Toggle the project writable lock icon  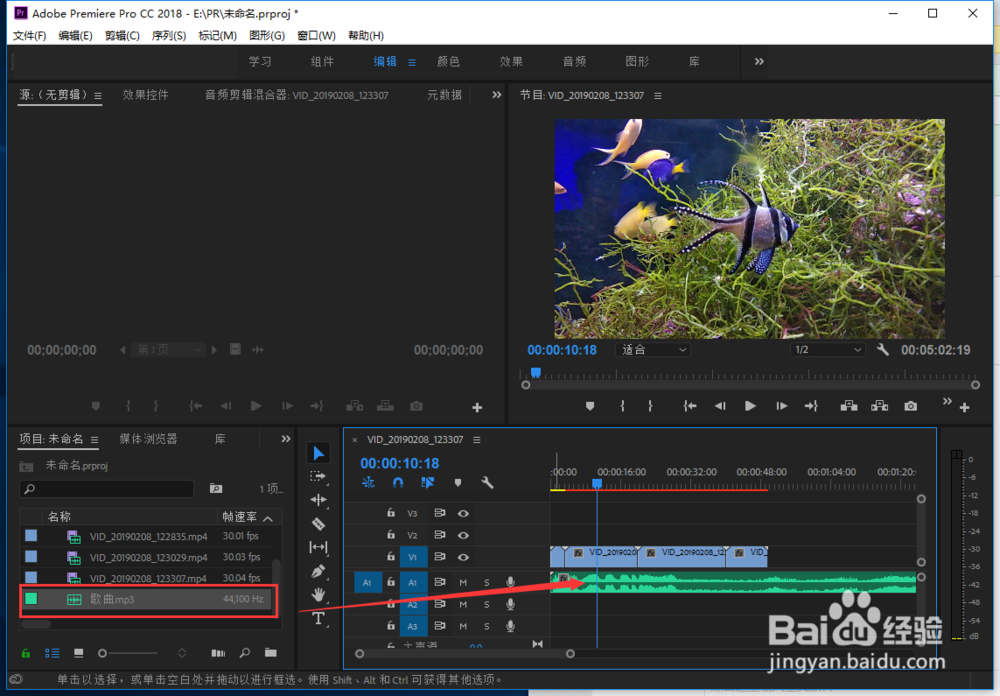coord(26,653)
